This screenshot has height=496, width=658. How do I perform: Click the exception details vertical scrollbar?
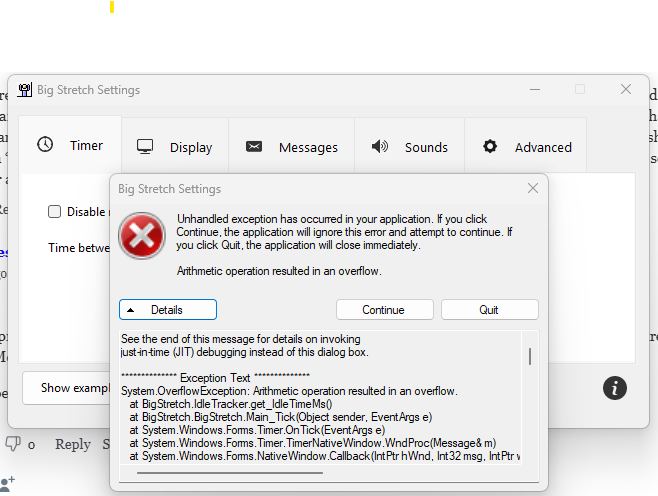529,356
